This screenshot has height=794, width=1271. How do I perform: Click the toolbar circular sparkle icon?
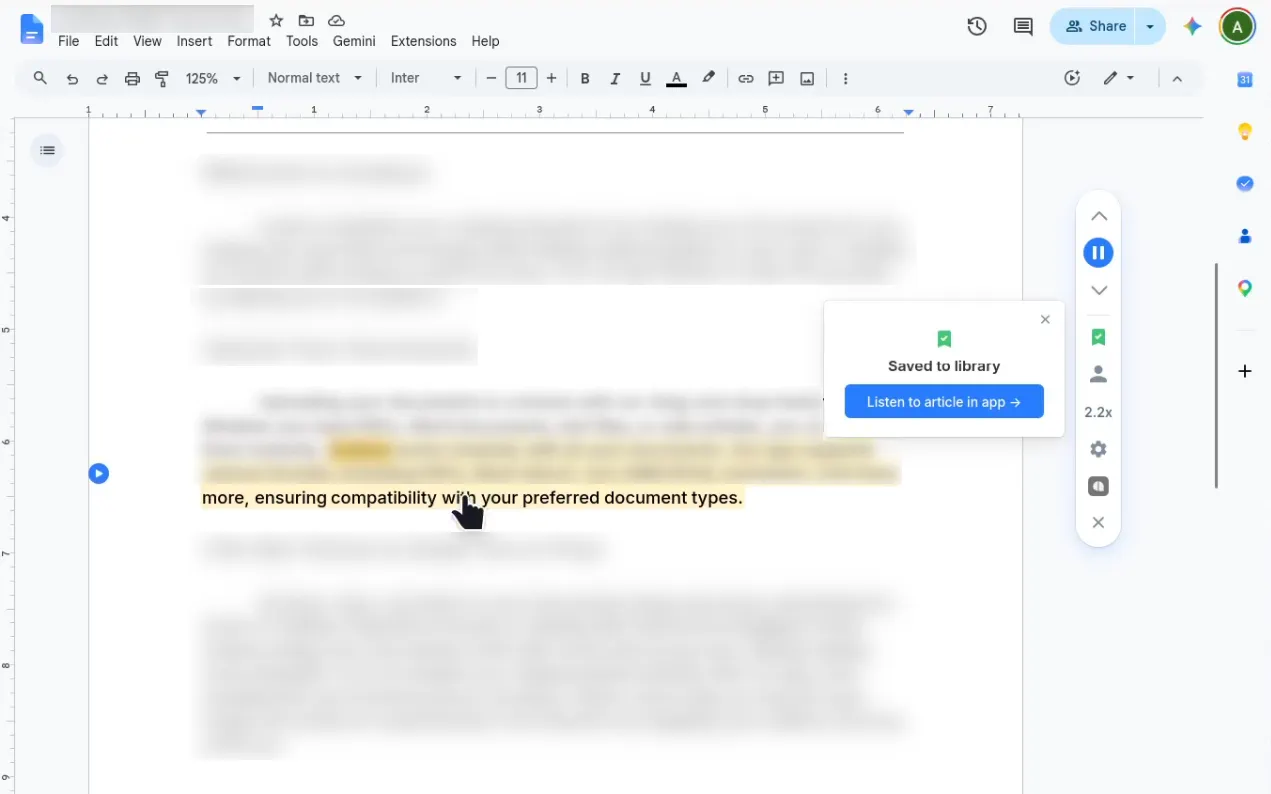(1072, 78)
